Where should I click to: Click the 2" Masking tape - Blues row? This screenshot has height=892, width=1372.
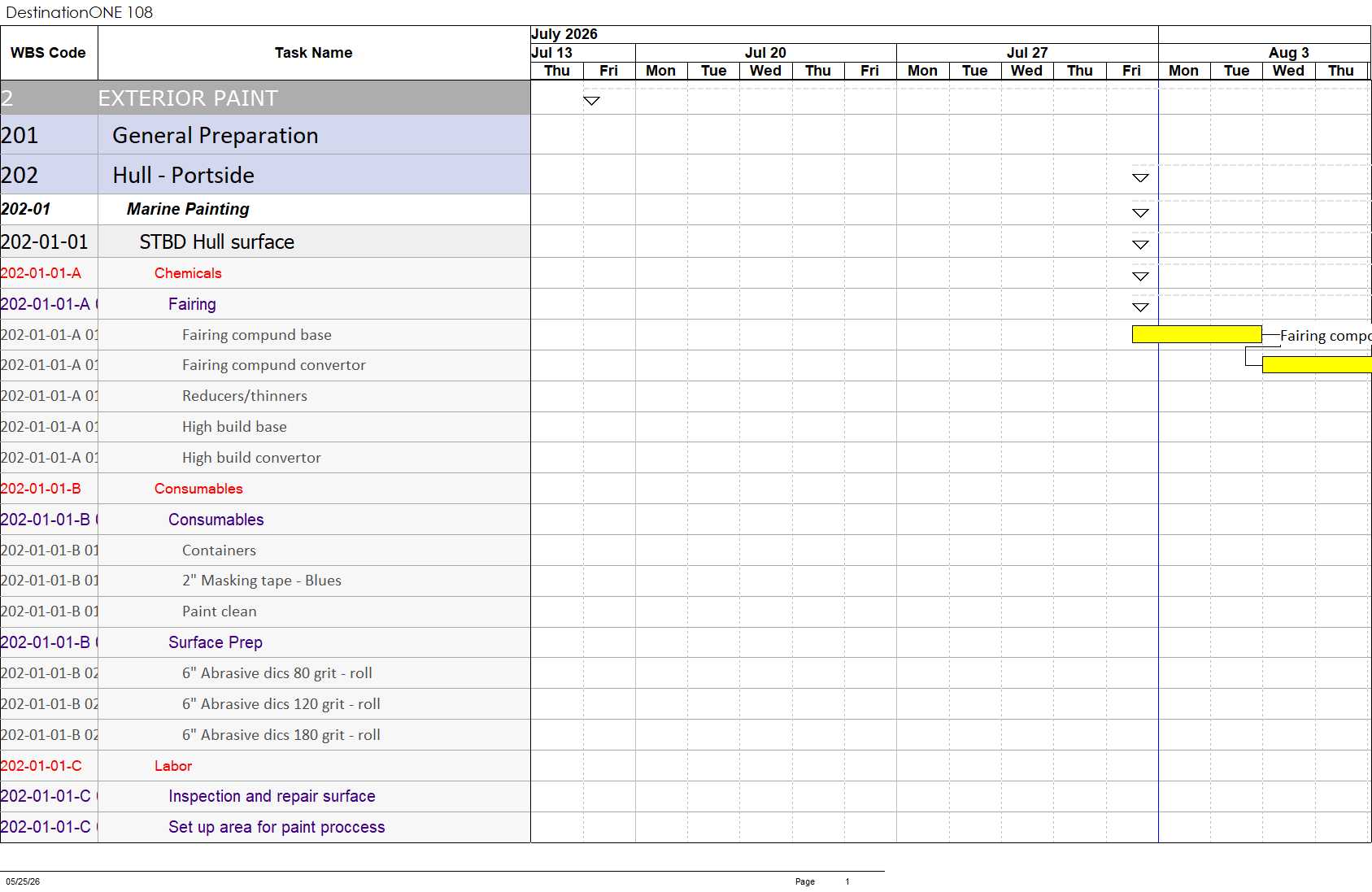[x=265, y=581]
